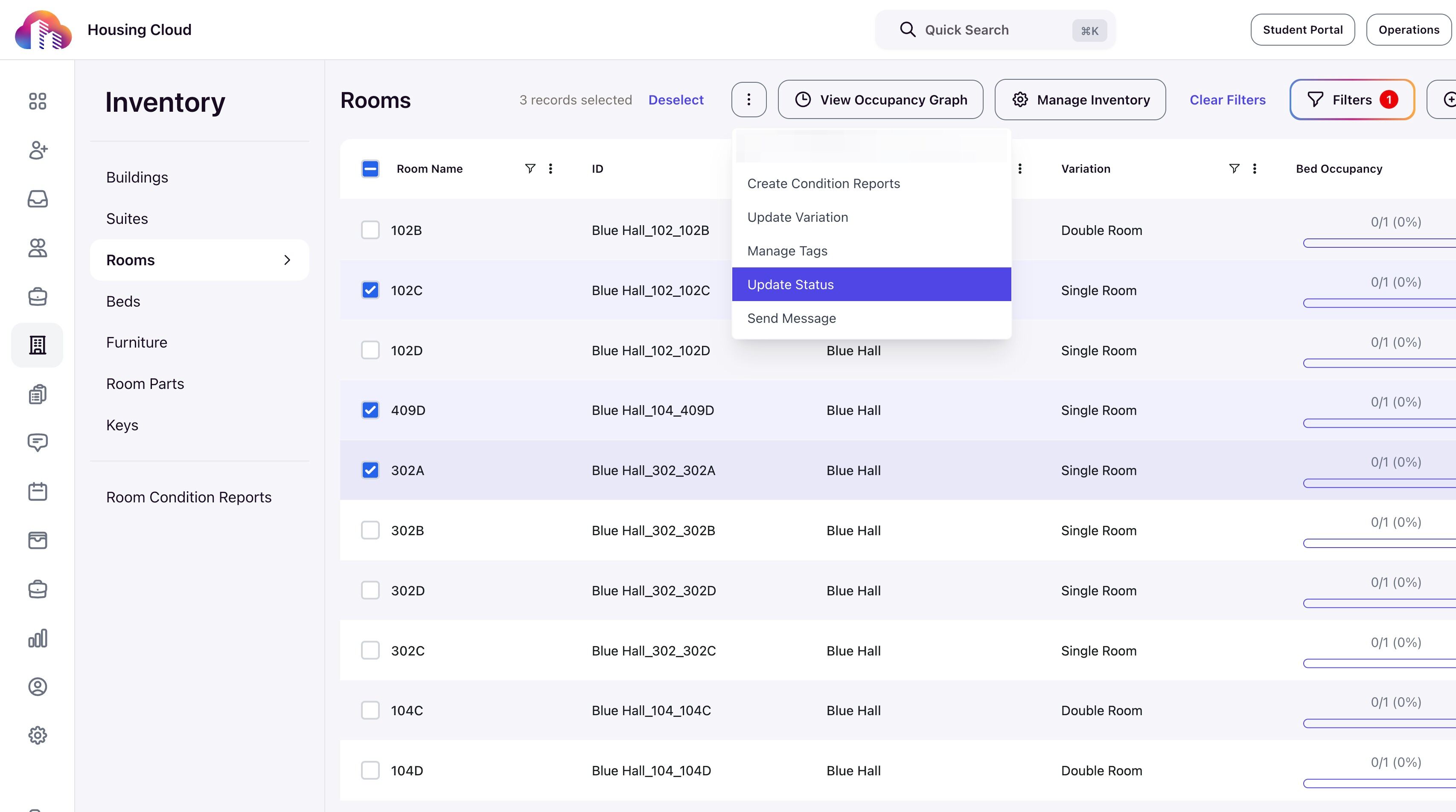
Task: Click the add-person icon in sidebar
Action: [x=37, y=150]
